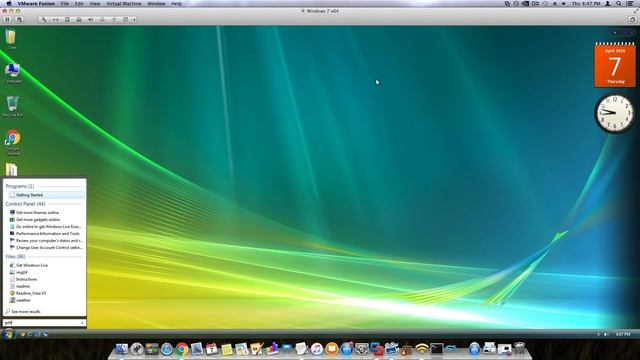Open GarageBand guitar icon in Dock
This screenshot has width=640, height=360.
coord(406,349)
